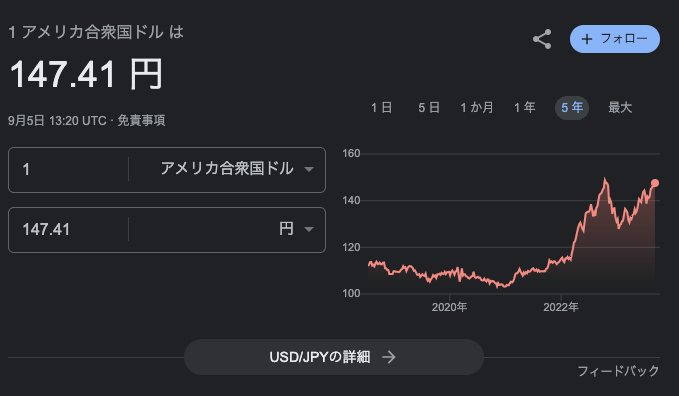This screenshot has height=396, width=679.
Task: Click the フィードバック link
Action: coord(618,371)
